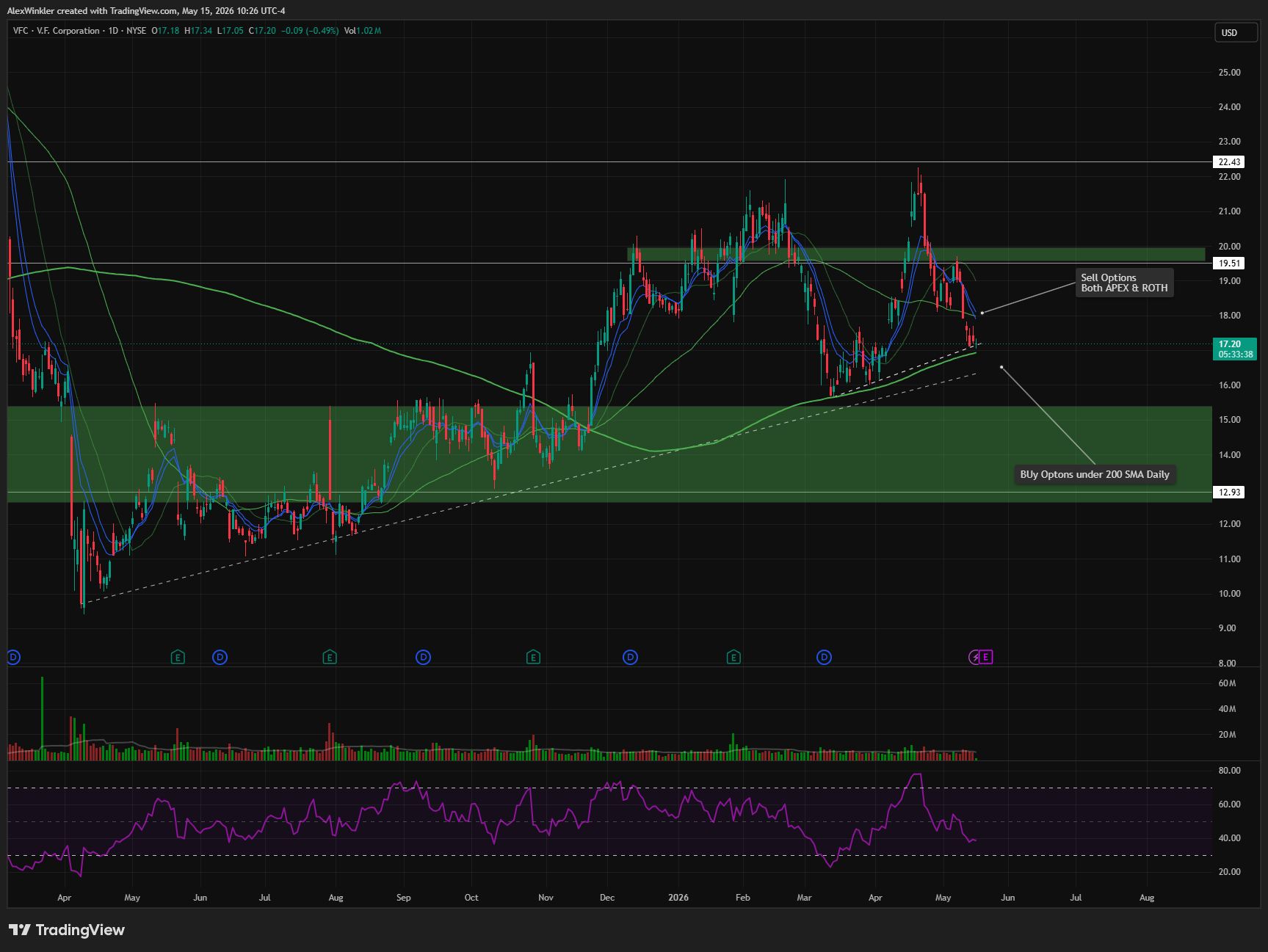1268x952 pixels.
Task: Click the change value −0.09 (−0.49%)
Action: point(310,31)
